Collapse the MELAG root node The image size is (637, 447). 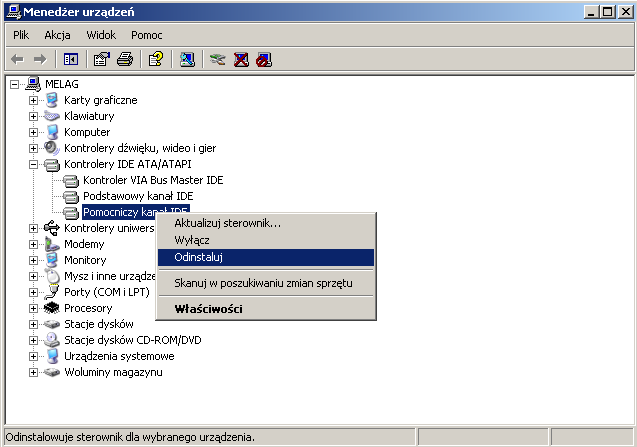(15, 85)
